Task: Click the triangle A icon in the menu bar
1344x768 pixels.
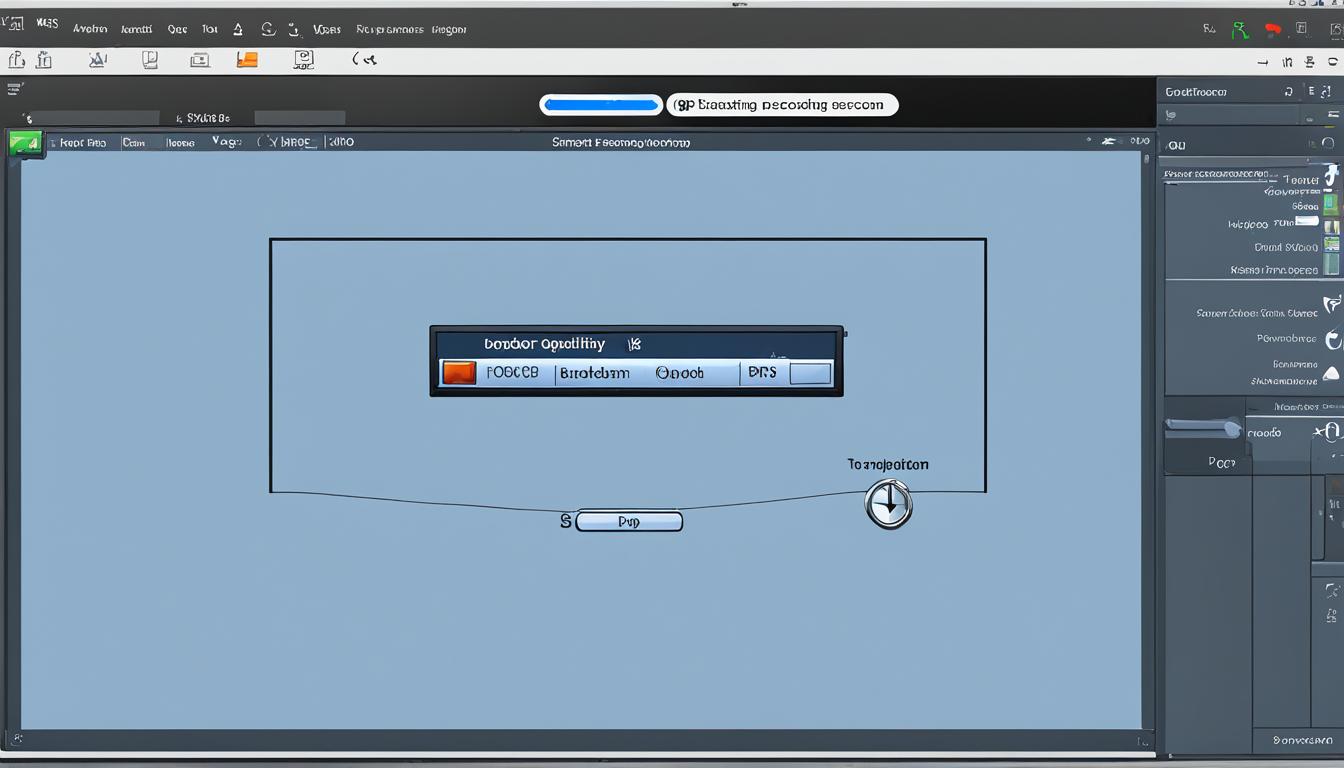Action: coord(238,30)
